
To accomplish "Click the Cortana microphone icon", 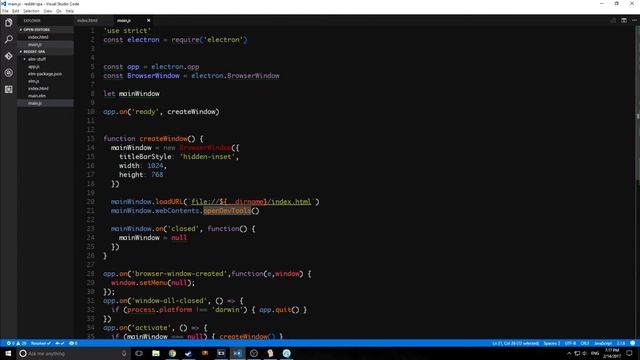I will coord(124,353).
